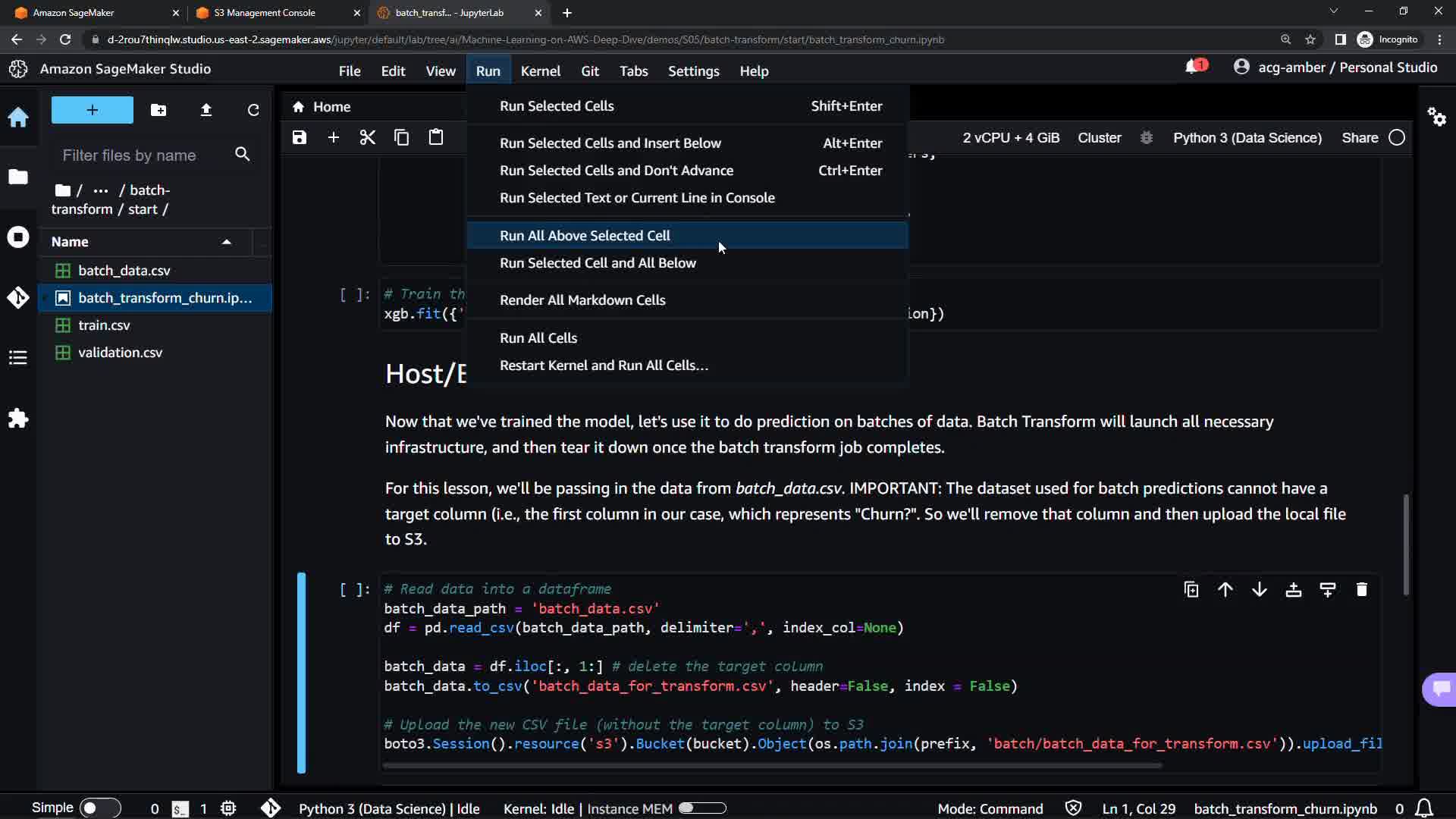Screen dimensions: 1456x819
Task: Click the Save notebook icon
Action: click(300, 137)
